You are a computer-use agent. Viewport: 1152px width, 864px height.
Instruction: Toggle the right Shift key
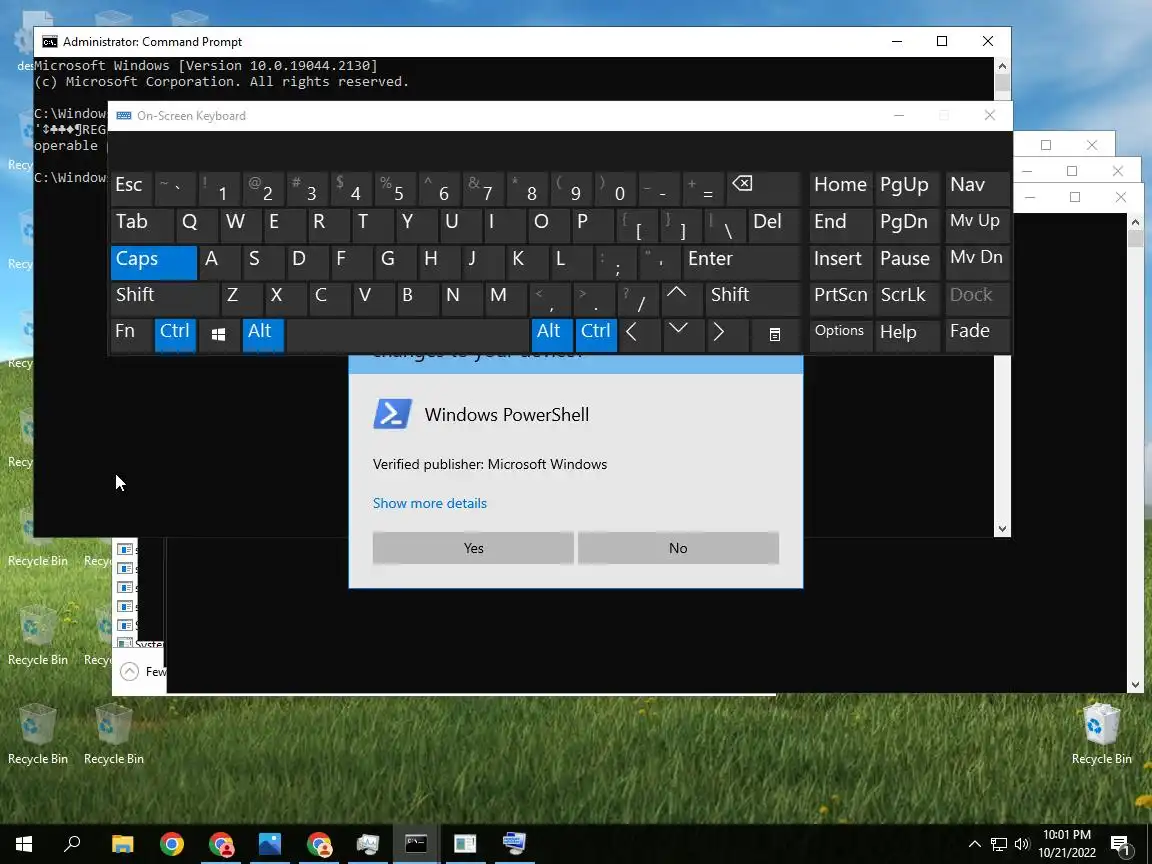point(752,298)
